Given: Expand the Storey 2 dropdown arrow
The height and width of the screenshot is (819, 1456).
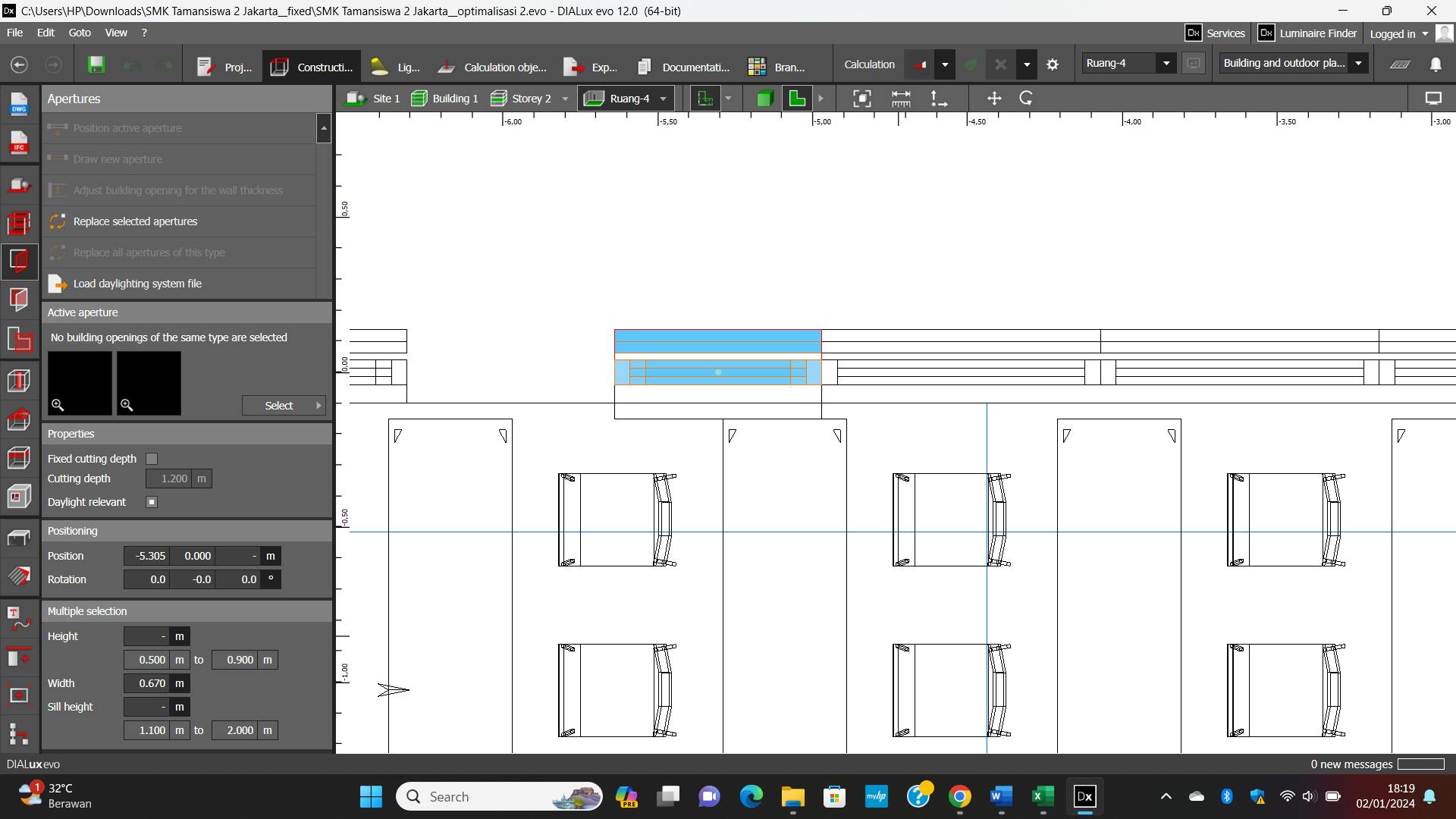Looking at the screenshot, I should tap(565, 99).
